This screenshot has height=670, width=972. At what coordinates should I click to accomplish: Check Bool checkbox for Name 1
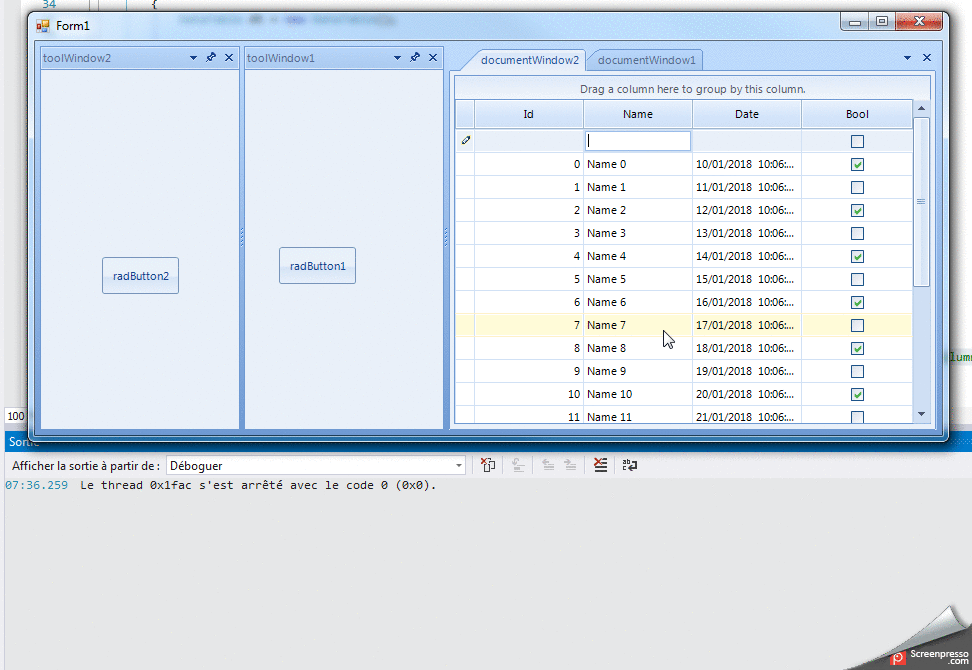click(857, 187)
